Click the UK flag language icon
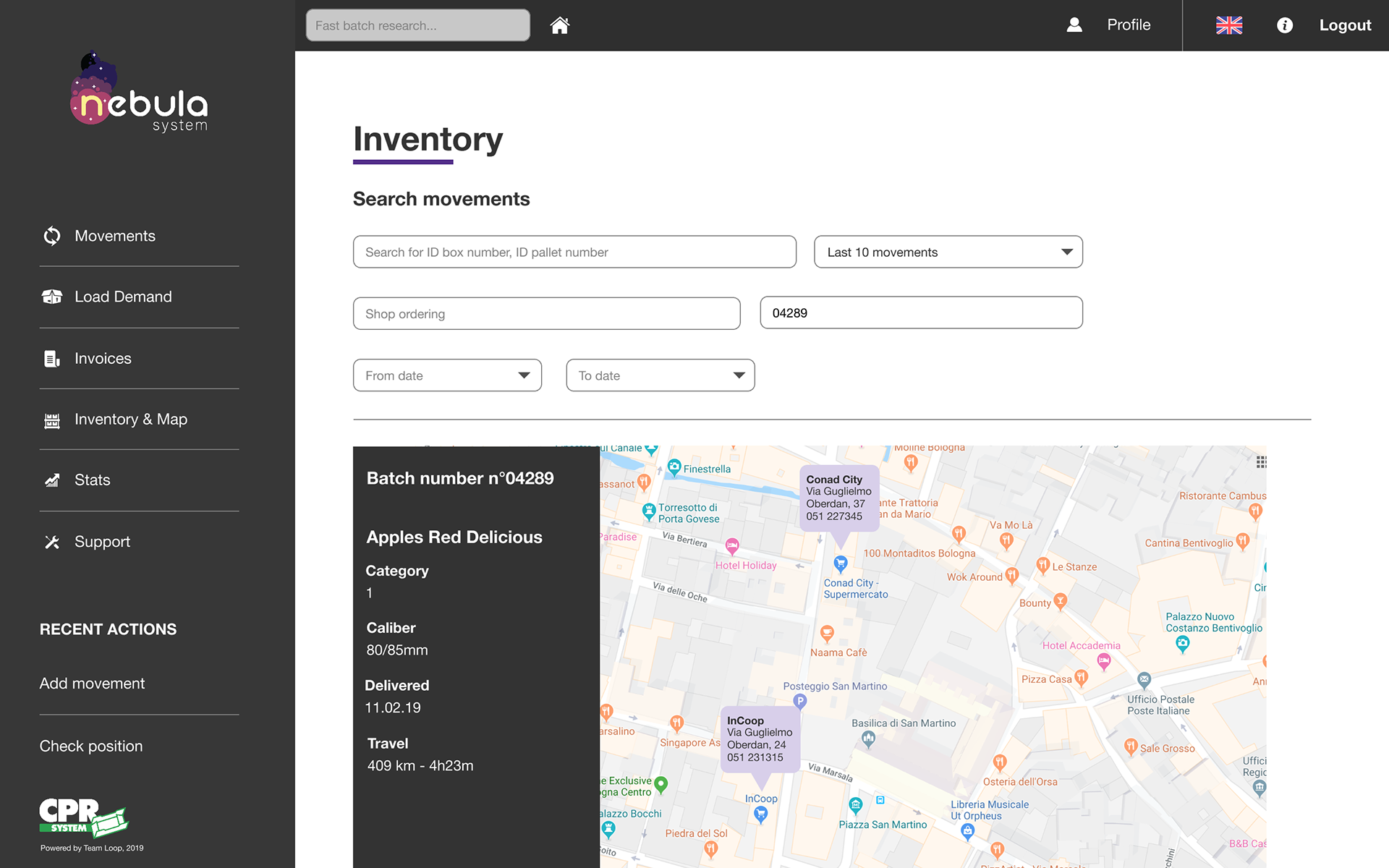 click(x=1228, y=25)
